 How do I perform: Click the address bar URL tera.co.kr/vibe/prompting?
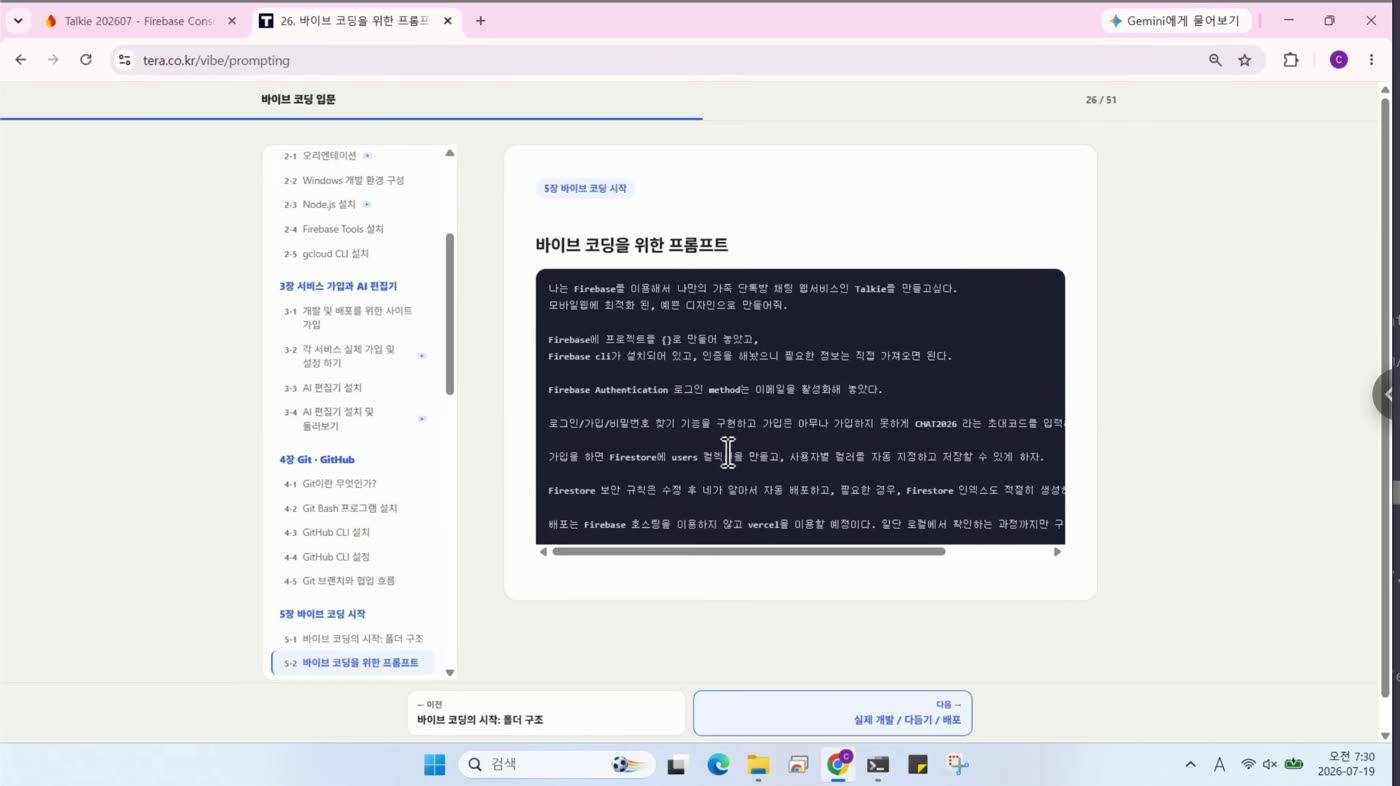216,60
